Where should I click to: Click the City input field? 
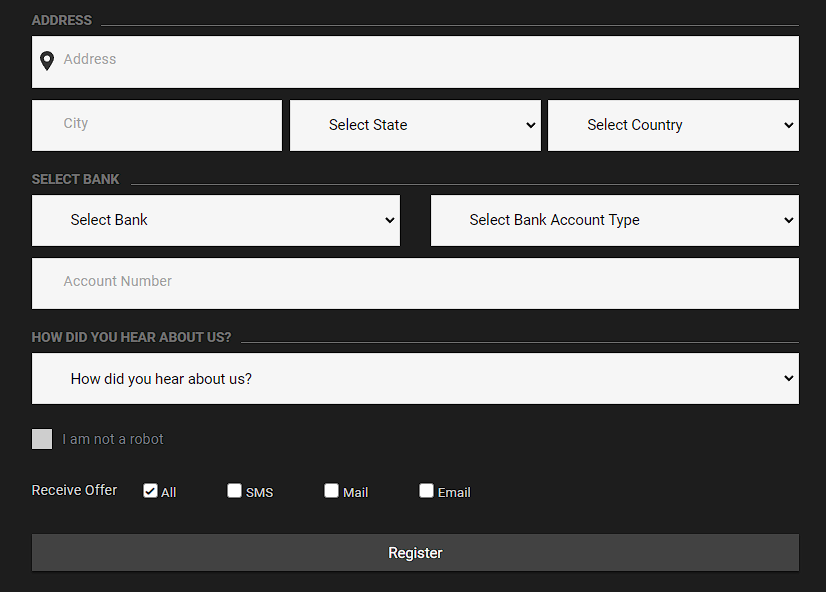156,125
